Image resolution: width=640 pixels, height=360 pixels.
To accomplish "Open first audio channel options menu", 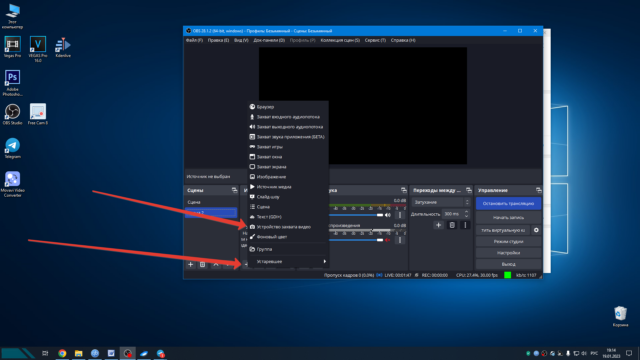I will click(400, 215).
